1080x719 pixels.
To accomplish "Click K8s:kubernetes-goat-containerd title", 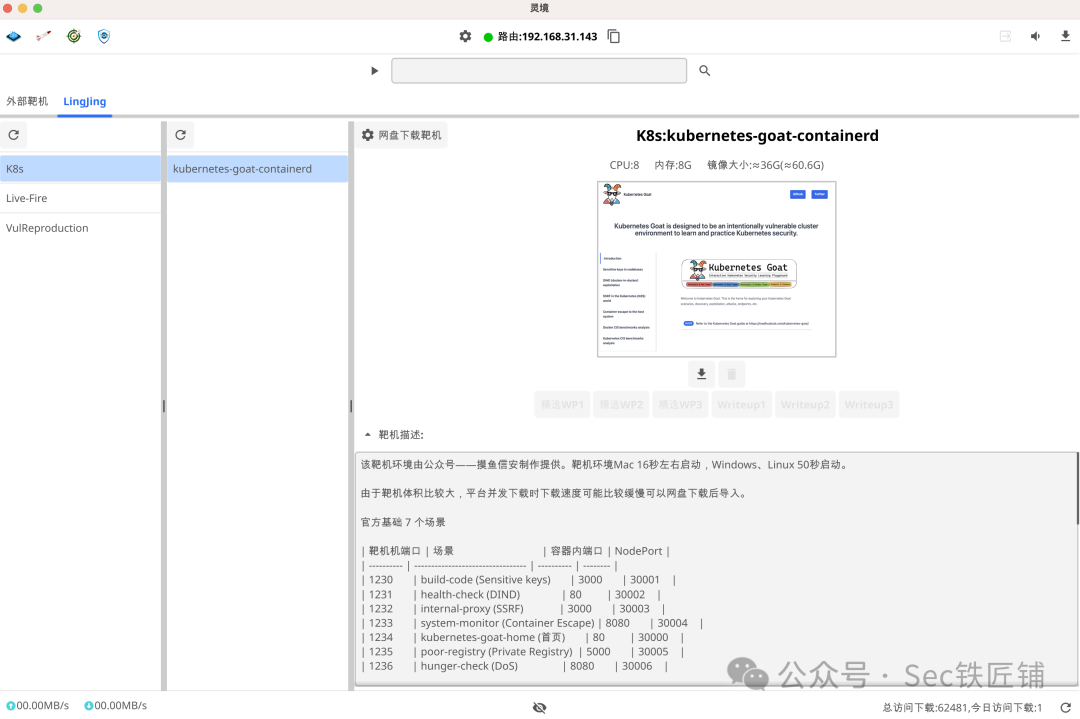I will point(757,136).
